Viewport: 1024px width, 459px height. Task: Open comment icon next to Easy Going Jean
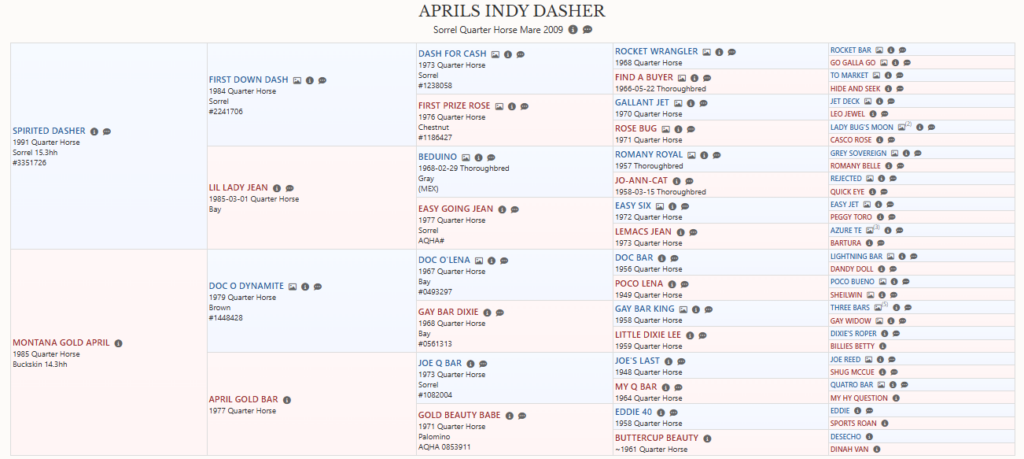[515, 209]
